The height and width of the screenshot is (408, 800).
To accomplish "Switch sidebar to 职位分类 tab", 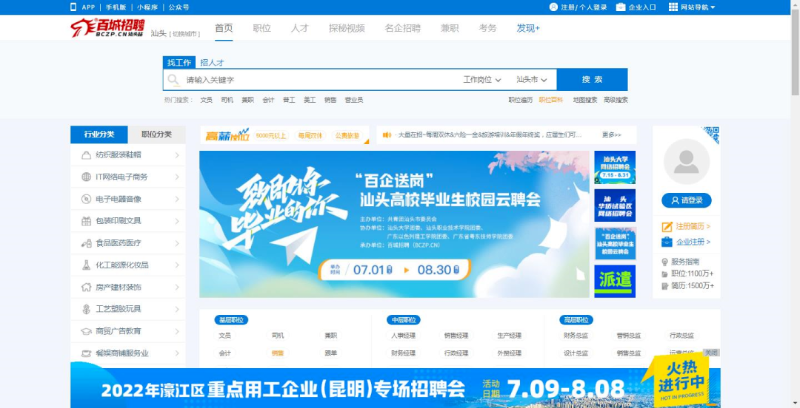I will 156,134.
